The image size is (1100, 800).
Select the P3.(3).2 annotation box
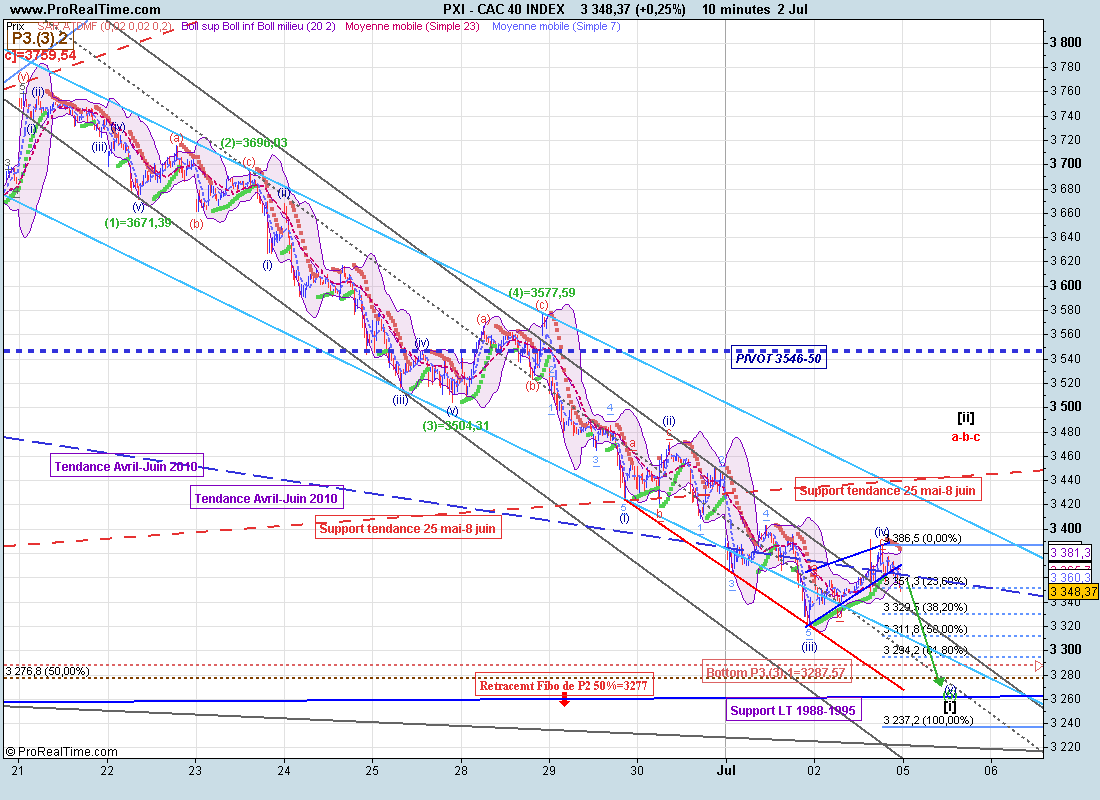click(x=40, y=39)
